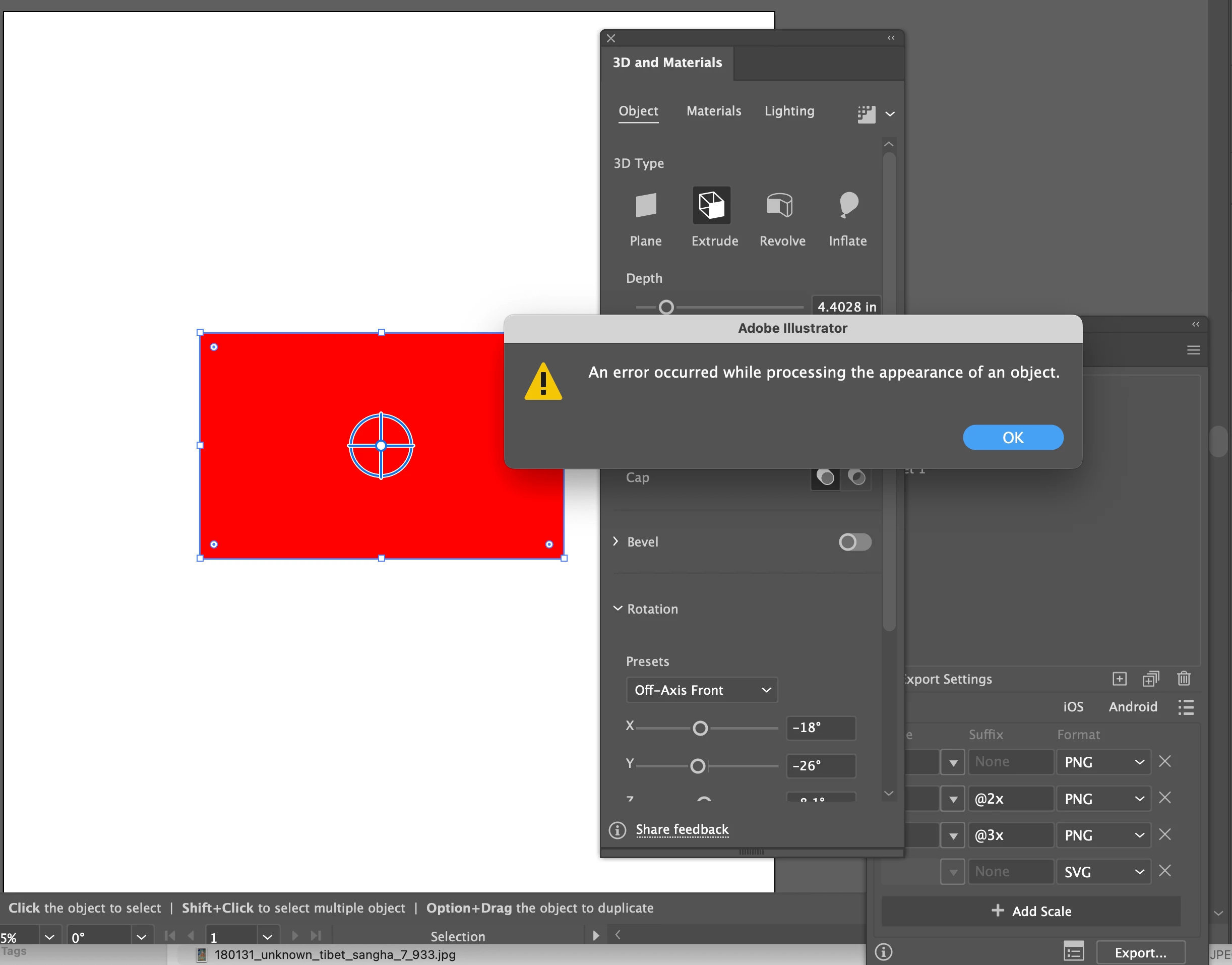Click the Depth slider handle
The image size is (1232, 965).
[666, 308]
